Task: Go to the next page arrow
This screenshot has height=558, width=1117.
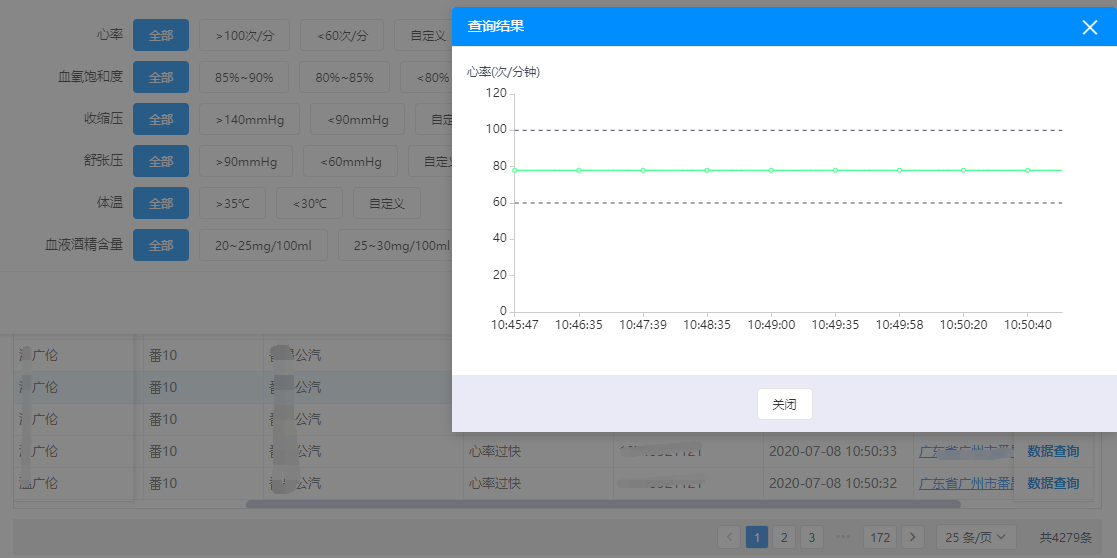Action: pyautogui.click(x=913, y=537)
